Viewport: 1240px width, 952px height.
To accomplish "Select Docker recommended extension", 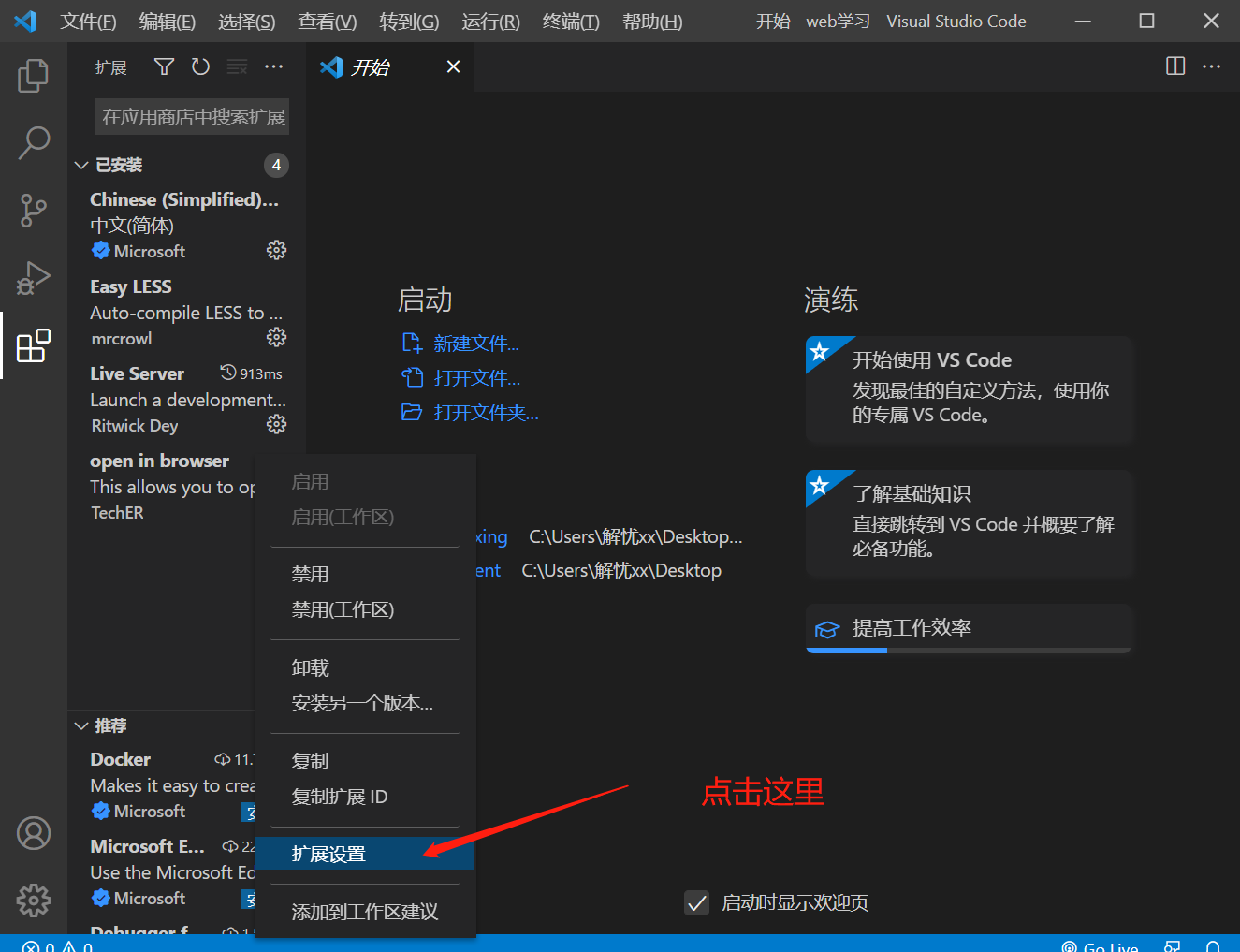I will pos(163,784).
